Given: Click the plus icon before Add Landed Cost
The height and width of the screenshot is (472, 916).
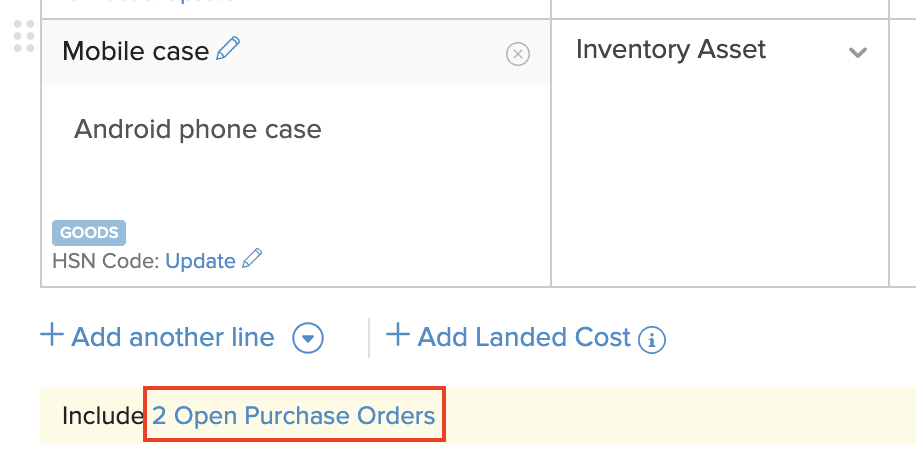Looking at the screenshot, I should 398,335.
